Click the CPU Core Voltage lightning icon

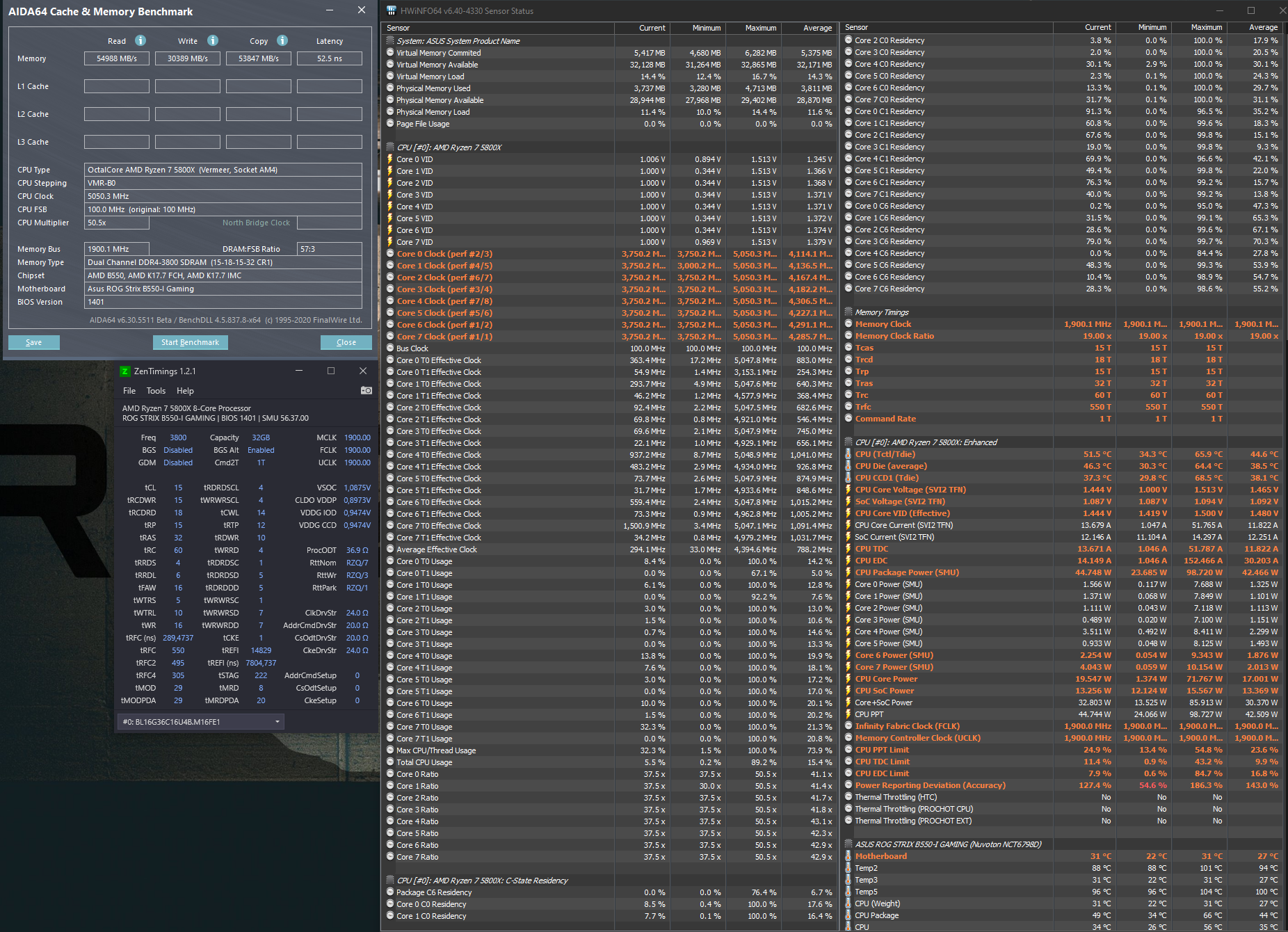(x=848, y=490)
